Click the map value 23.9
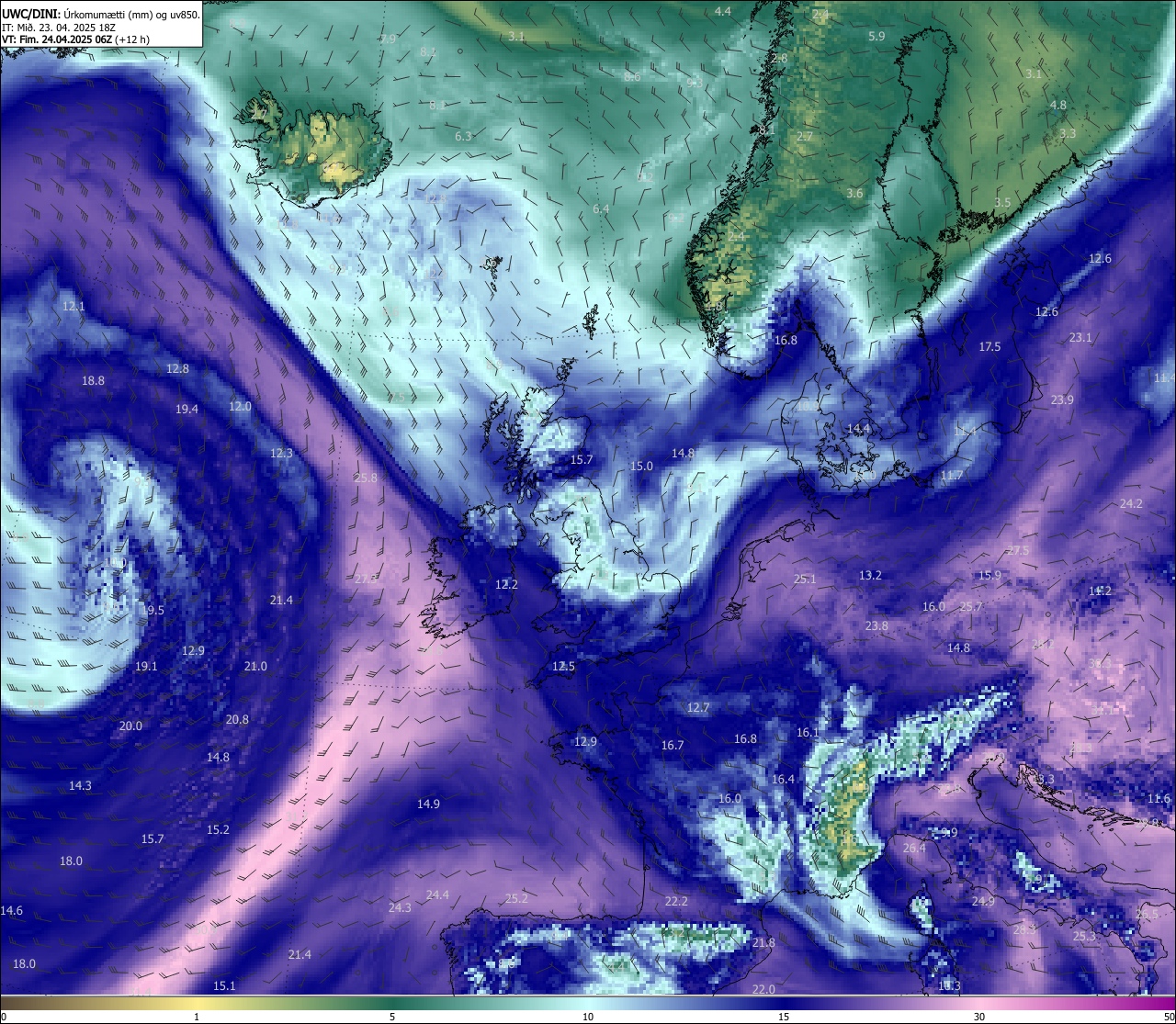This screenshot has height=1024, width=1176. pyautogui.click(x=1062, y=399)
